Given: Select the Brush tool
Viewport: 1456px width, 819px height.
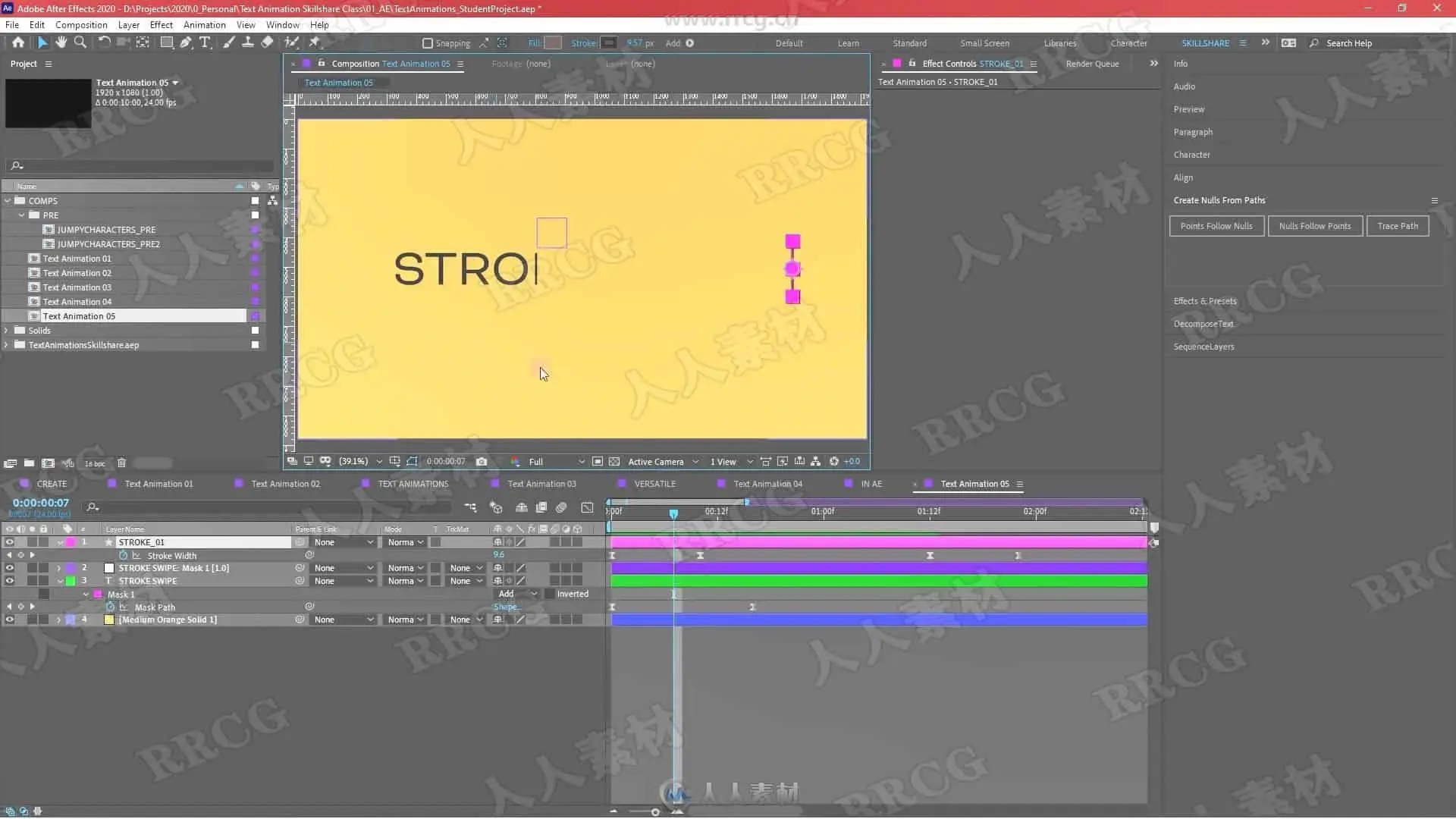Looking at the screenshot, I should point(228,42).
